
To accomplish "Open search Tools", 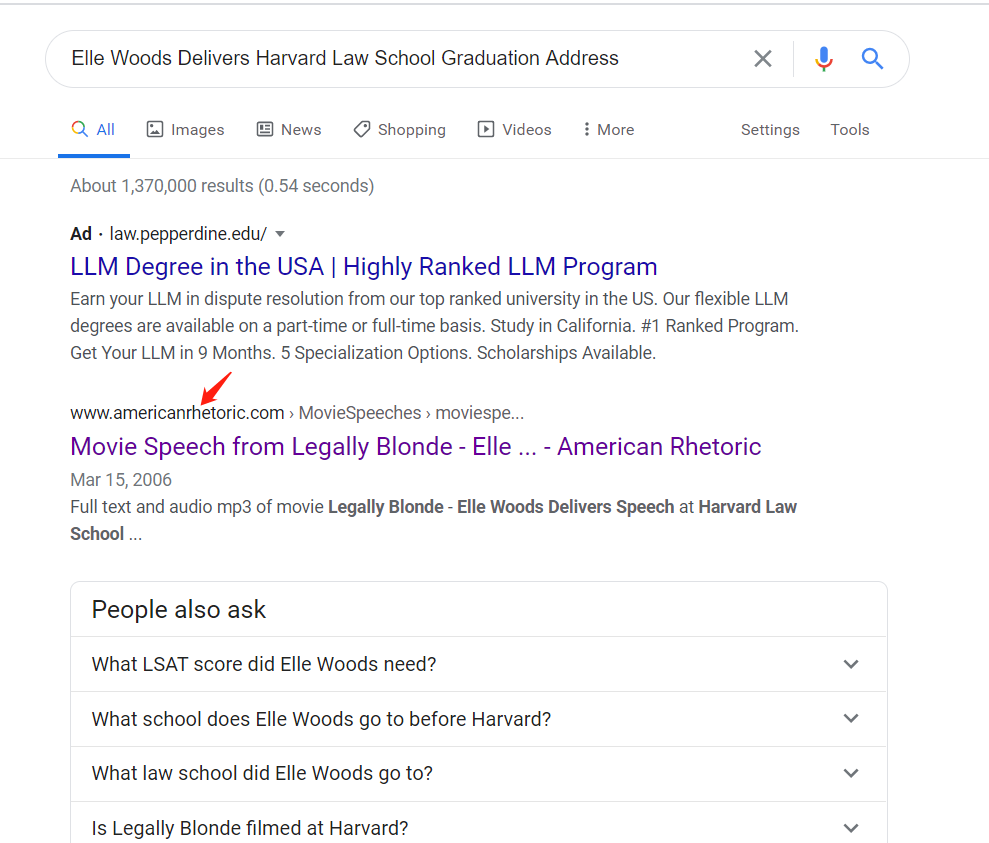I will 850,129.
